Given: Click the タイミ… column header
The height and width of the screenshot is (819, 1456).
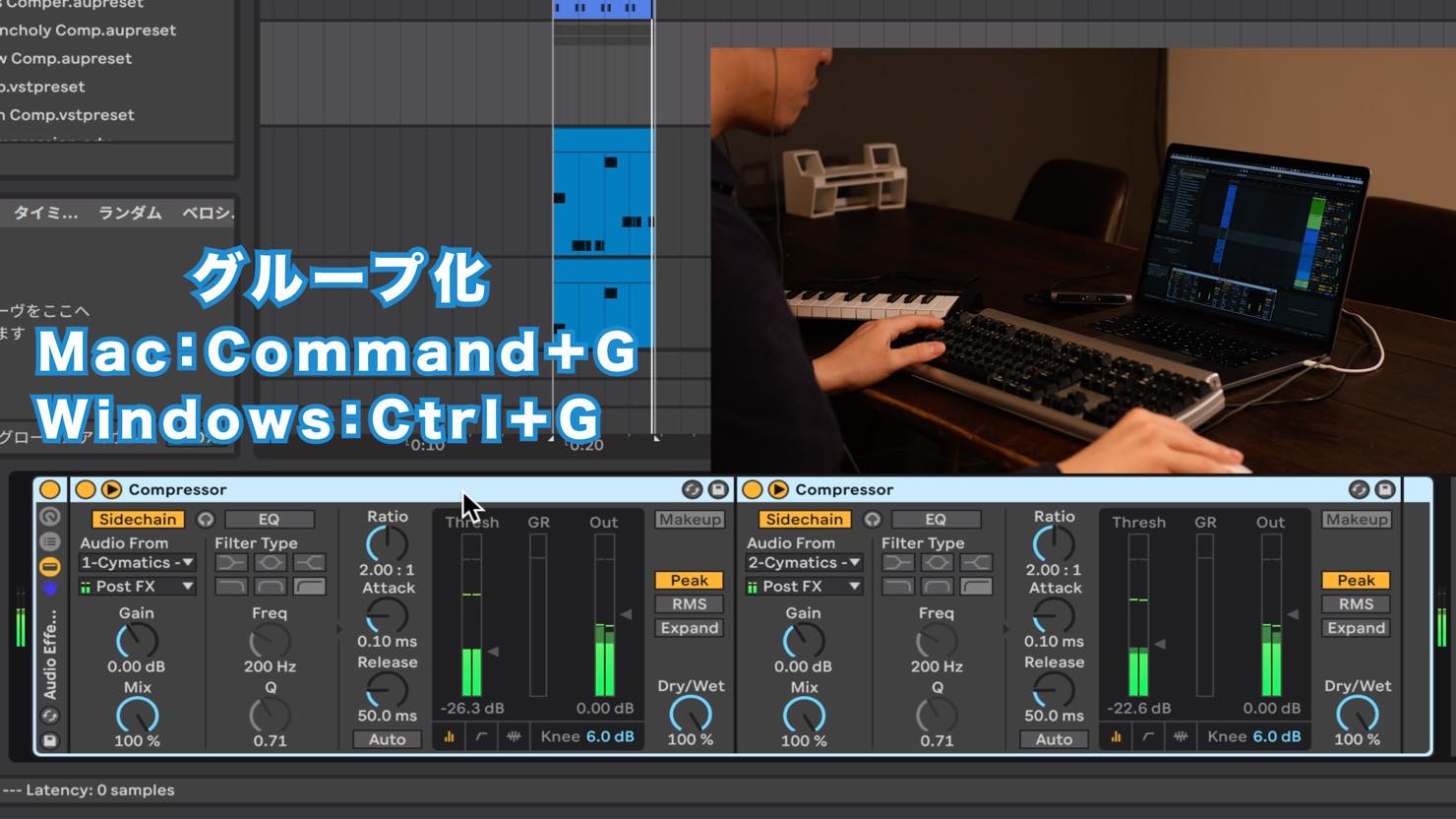Looking at the screenshot, I should [x=45, y=213].
